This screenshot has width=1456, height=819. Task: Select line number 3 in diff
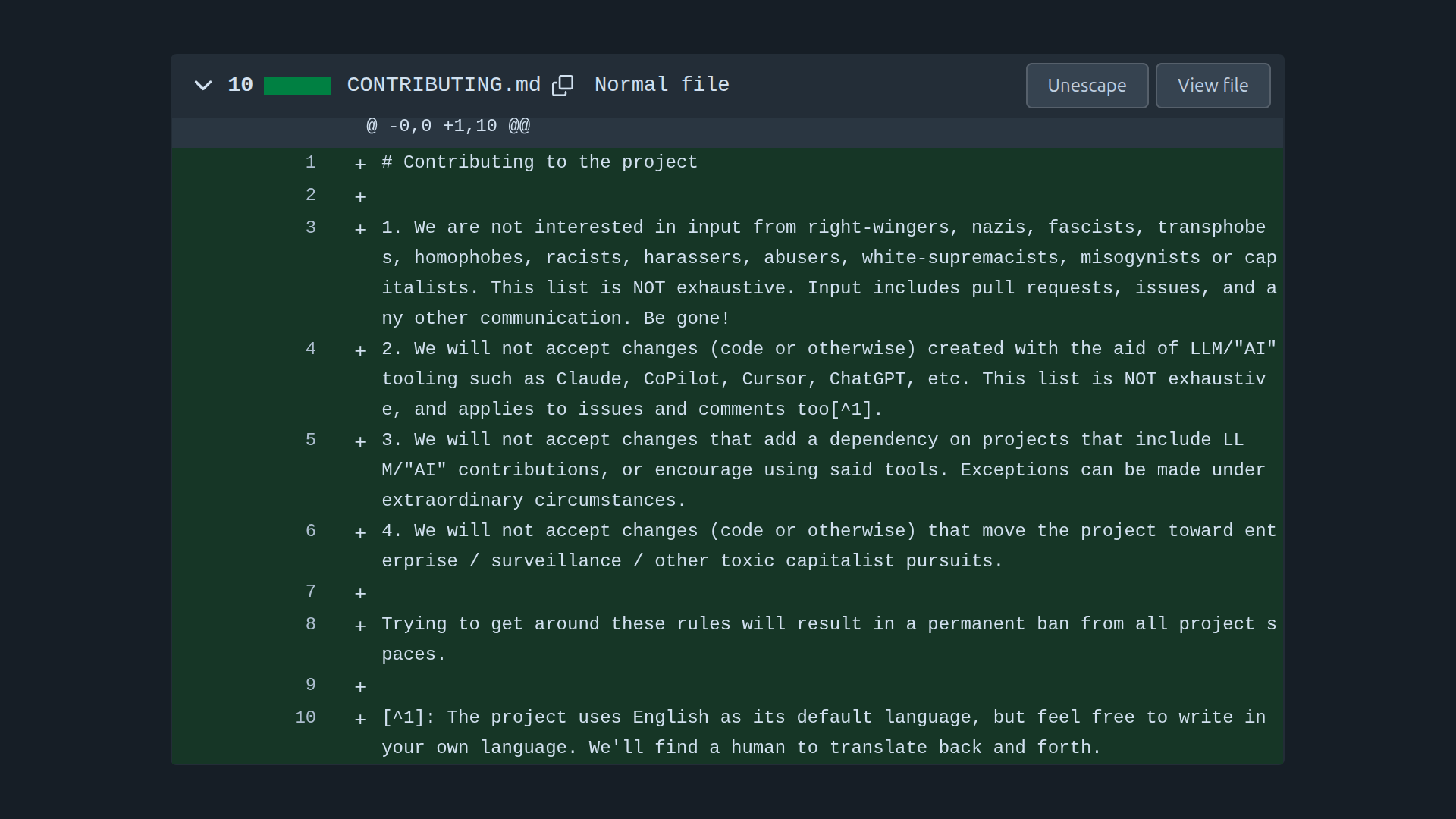tap(310, 227)
